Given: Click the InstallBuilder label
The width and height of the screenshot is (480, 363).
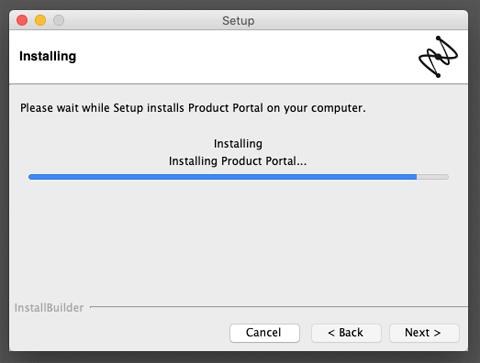Looking at the screenshot, I should coord(49,308).
